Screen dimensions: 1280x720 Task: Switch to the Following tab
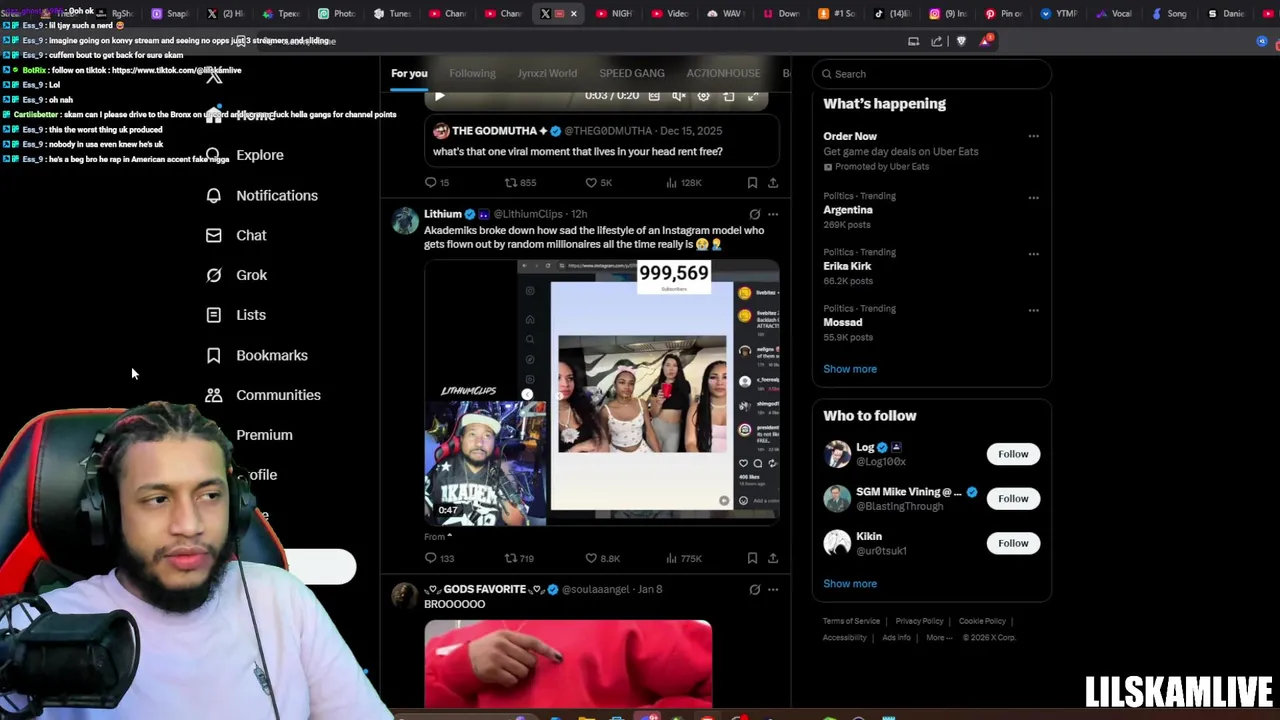tap(472, 73)
